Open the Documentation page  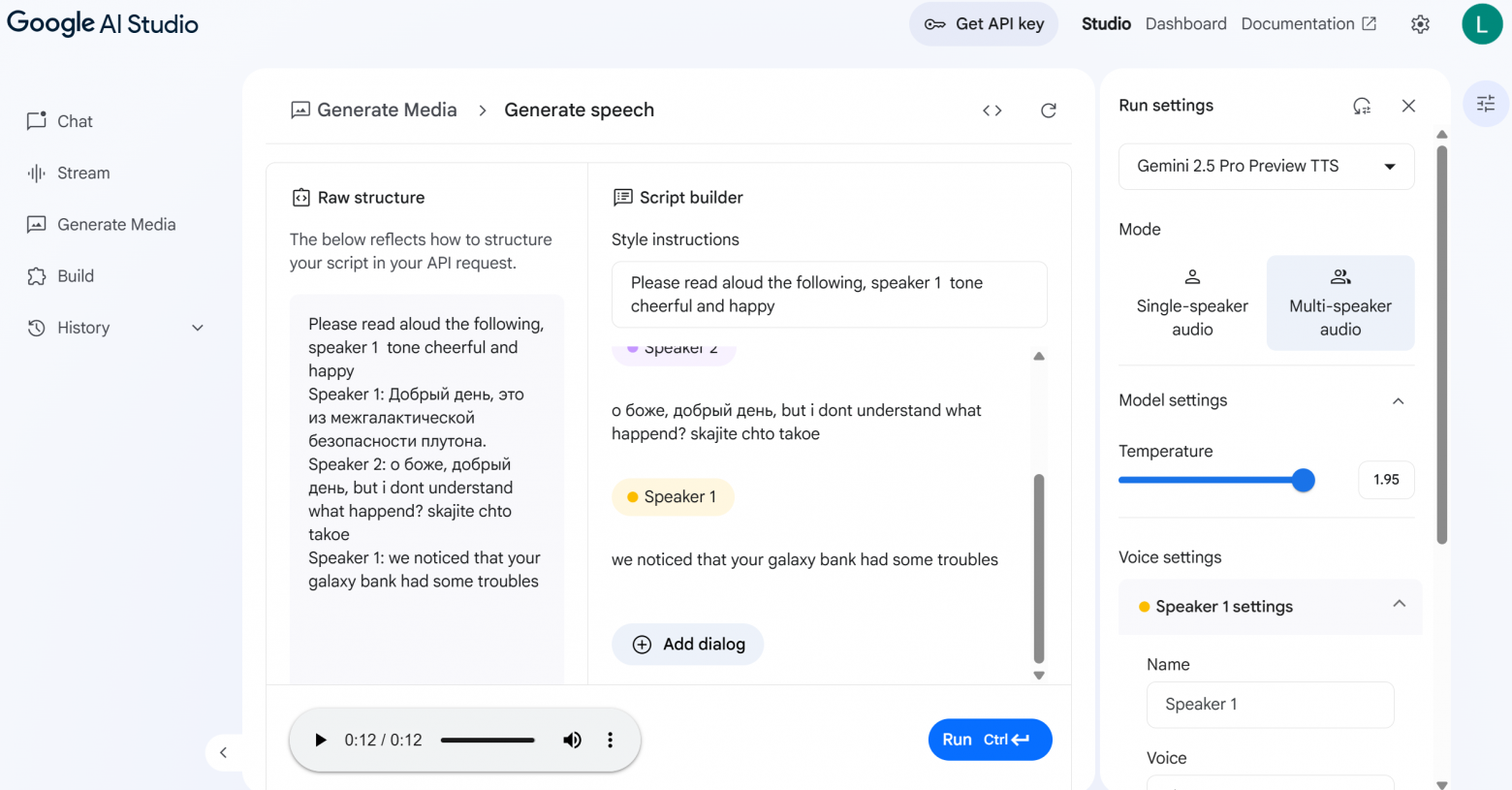(x=1300, y=23)
